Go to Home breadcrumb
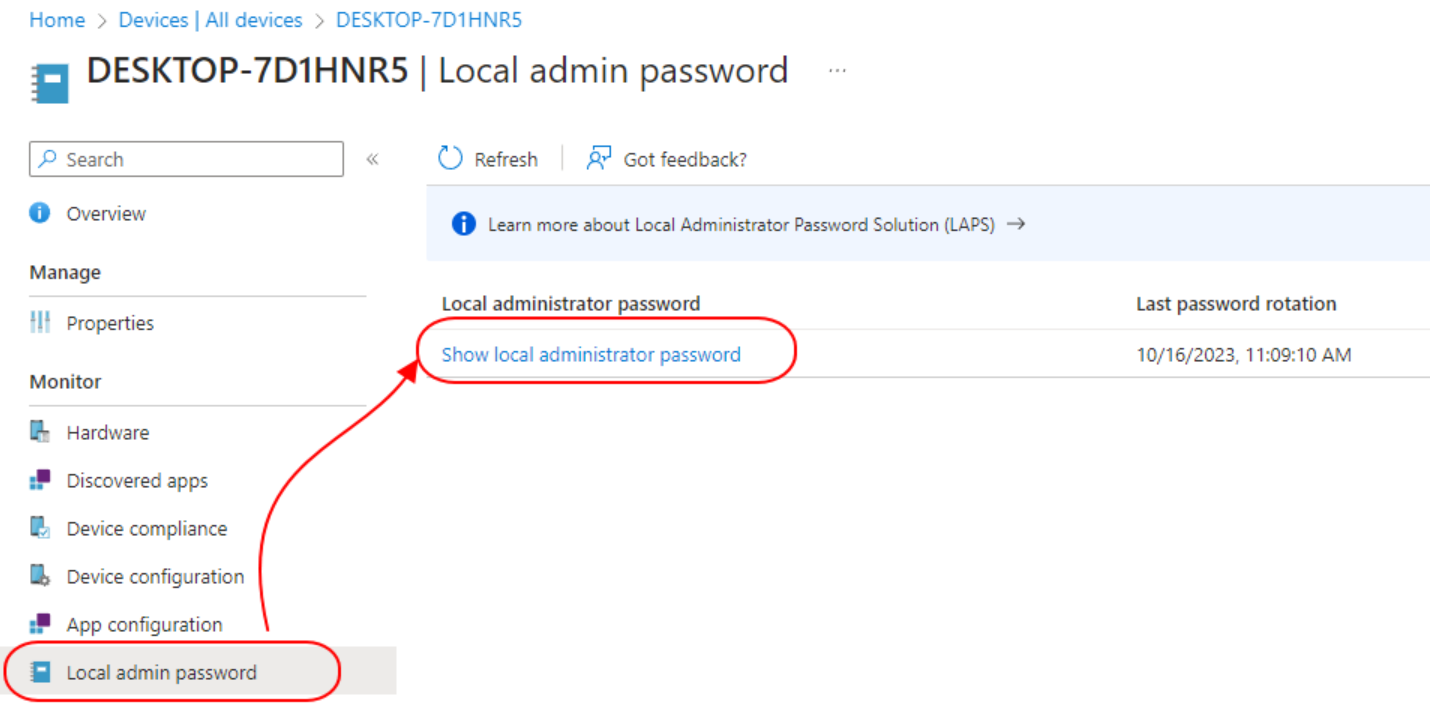1430x712 pixels. tap(57, 20)
